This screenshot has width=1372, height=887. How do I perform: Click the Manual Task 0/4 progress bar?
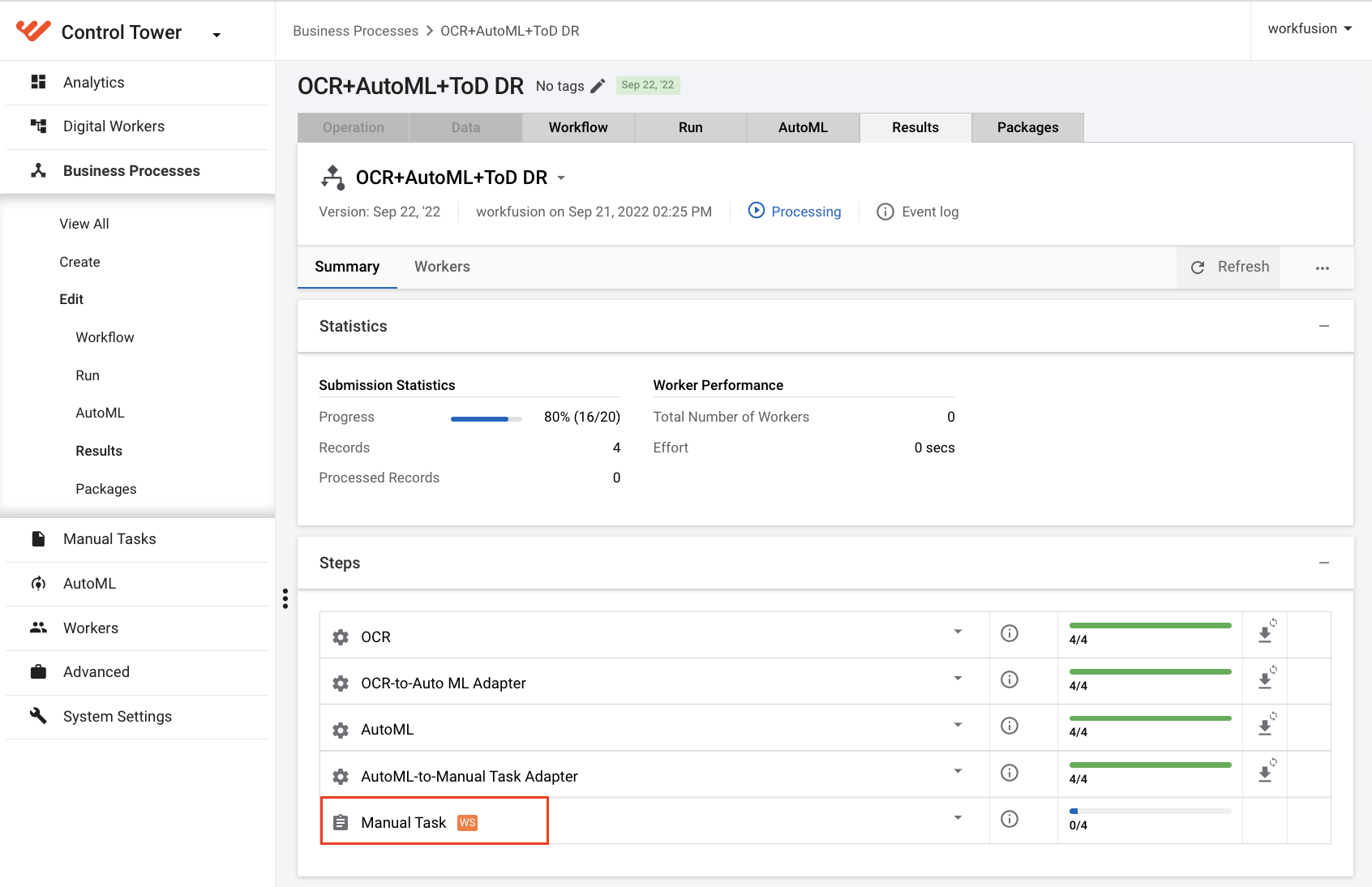click(1150, 811)
